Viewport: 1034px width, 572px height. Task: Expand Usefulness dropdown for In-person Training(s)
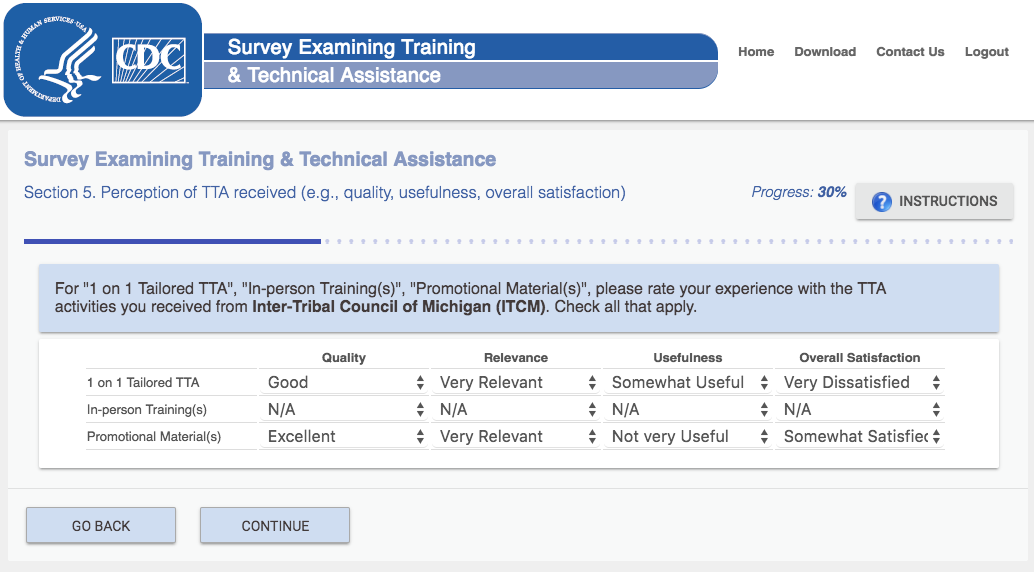690,409
